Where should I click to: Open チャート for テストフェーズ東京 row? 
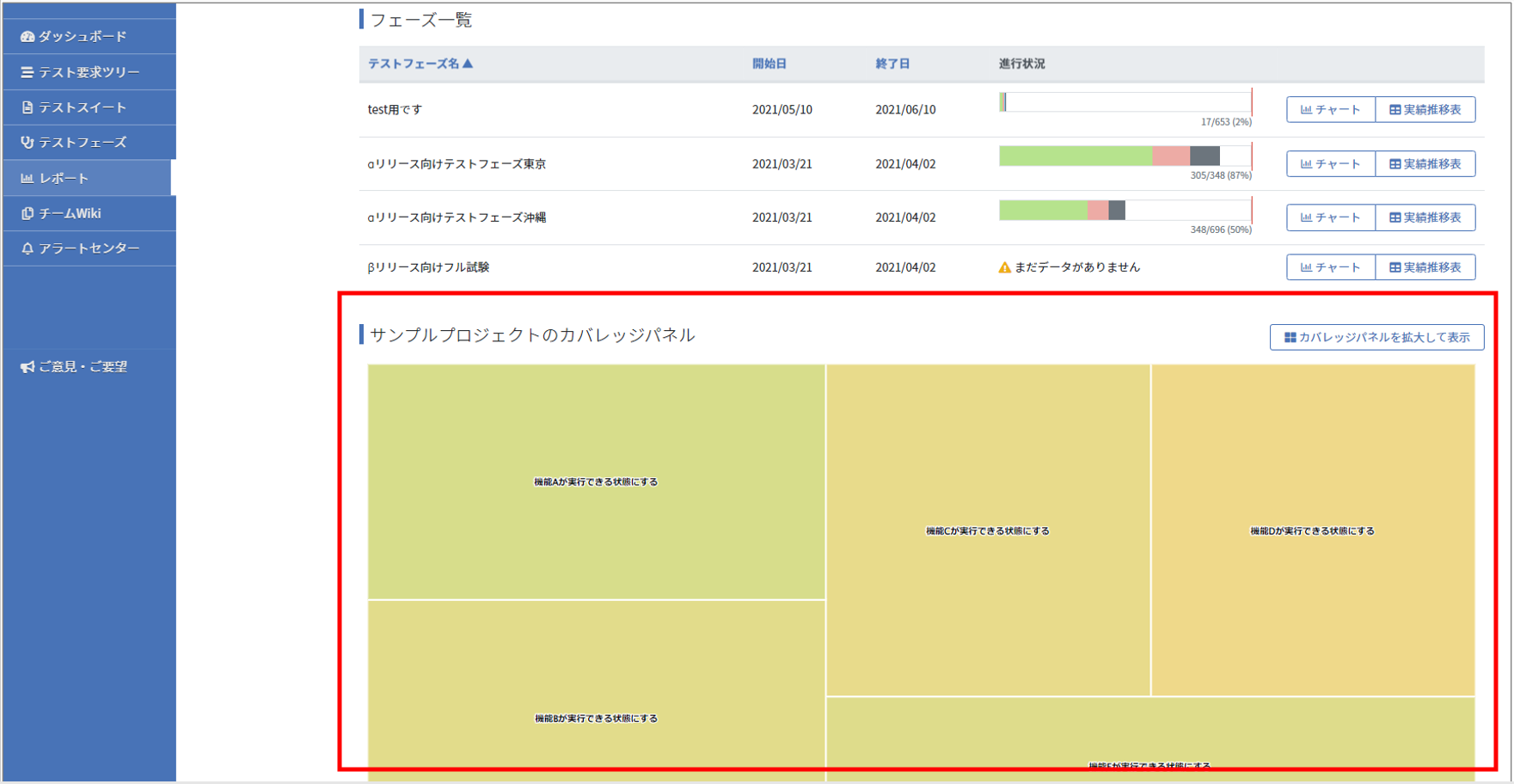coord(1331,164)
